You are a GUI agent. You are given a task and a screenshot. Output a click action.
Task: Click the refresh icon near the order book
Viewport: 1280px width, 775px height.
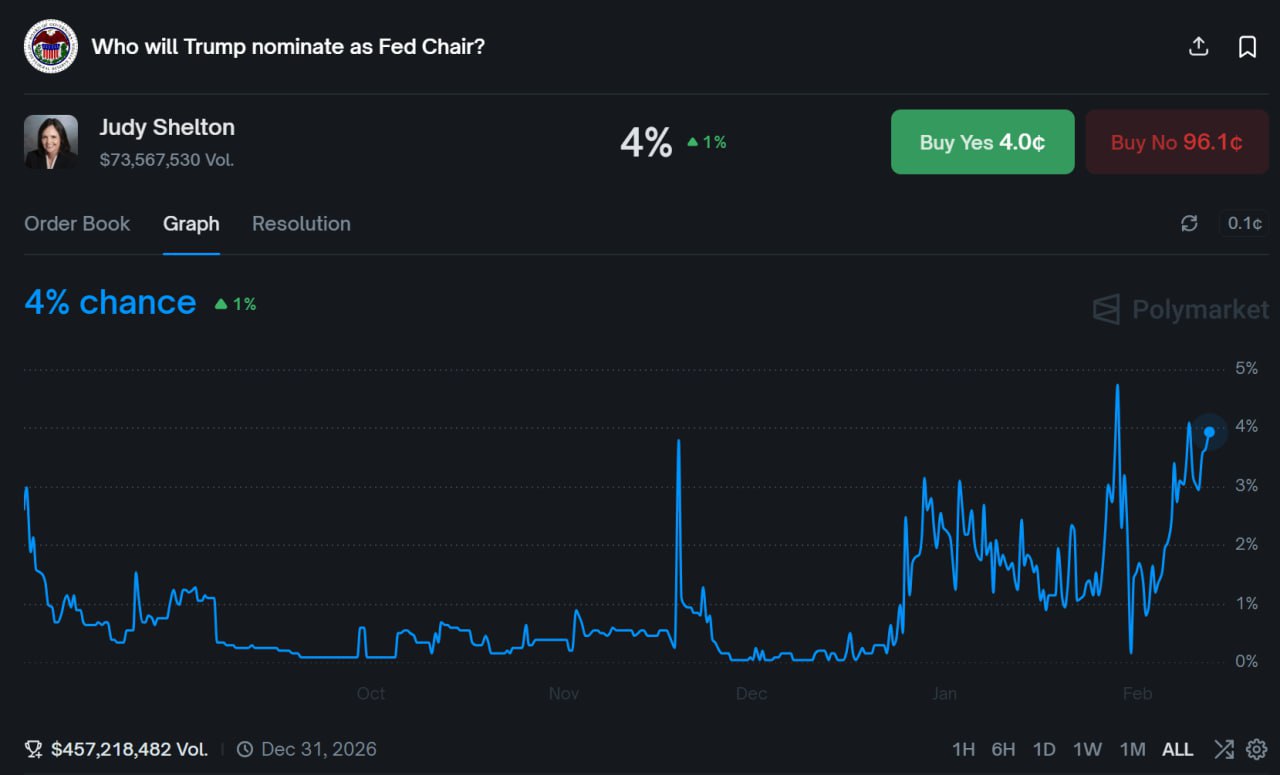(x=1189, y=223)
